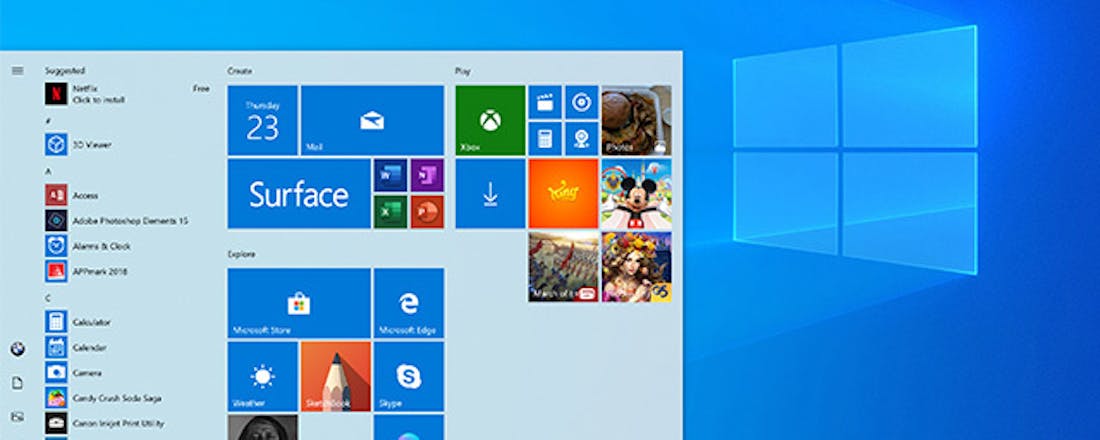Open the Groove Music disc tile

tap(582, 102)
